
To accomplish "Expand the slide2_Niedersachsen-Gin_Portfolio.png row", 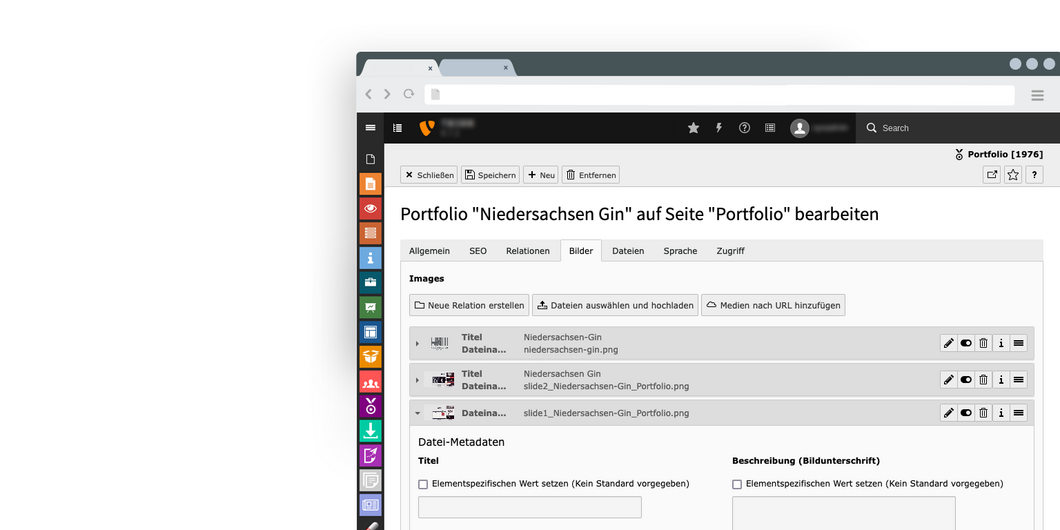I will [x=418, y=380].
